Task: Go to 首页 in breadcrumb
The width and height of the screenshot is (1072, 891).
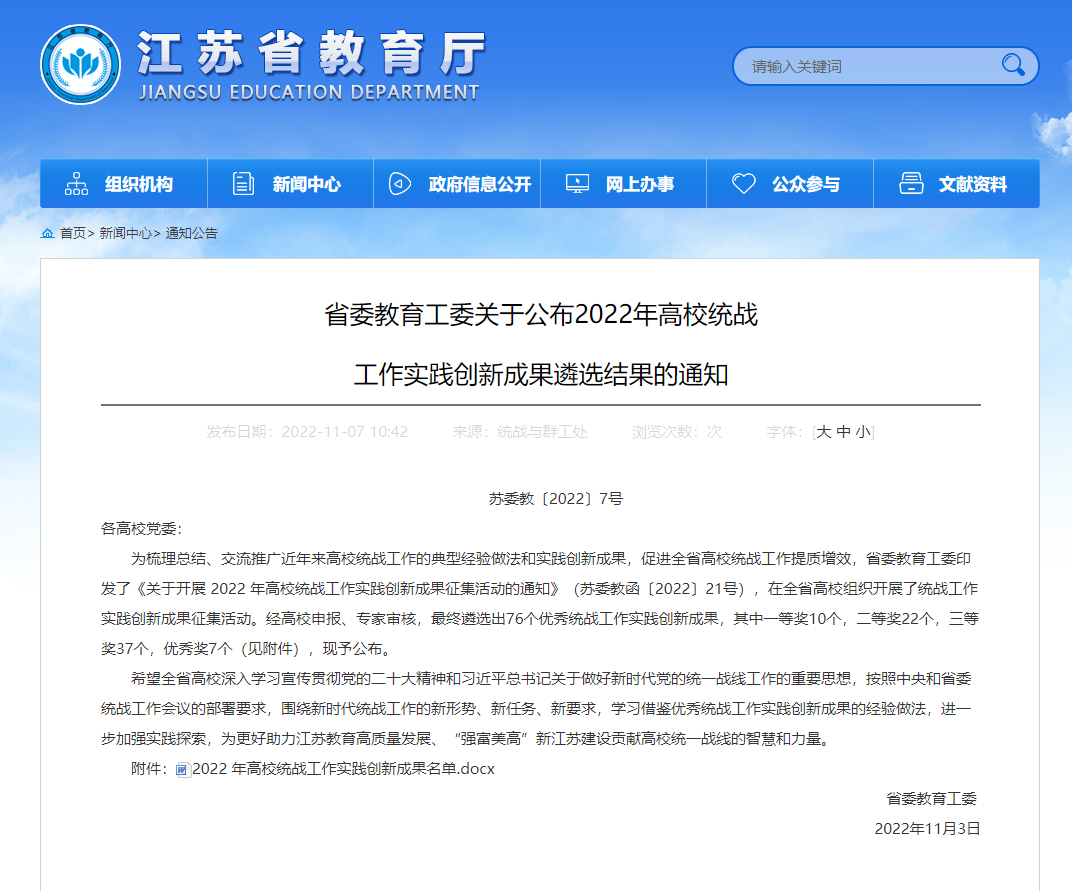Action: coord(72,233)
